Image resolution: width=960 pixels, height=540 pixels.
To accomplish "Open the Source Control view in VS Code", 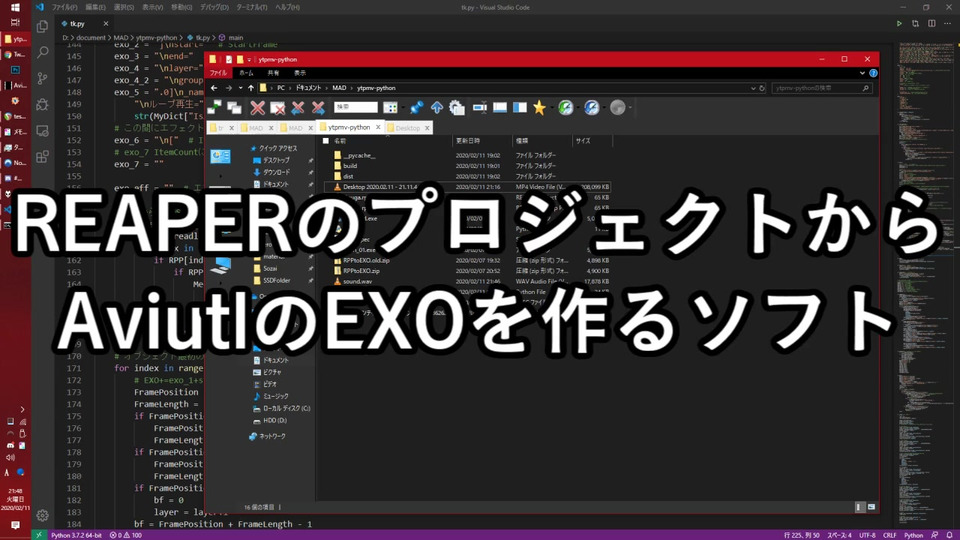I will (42, 78).
